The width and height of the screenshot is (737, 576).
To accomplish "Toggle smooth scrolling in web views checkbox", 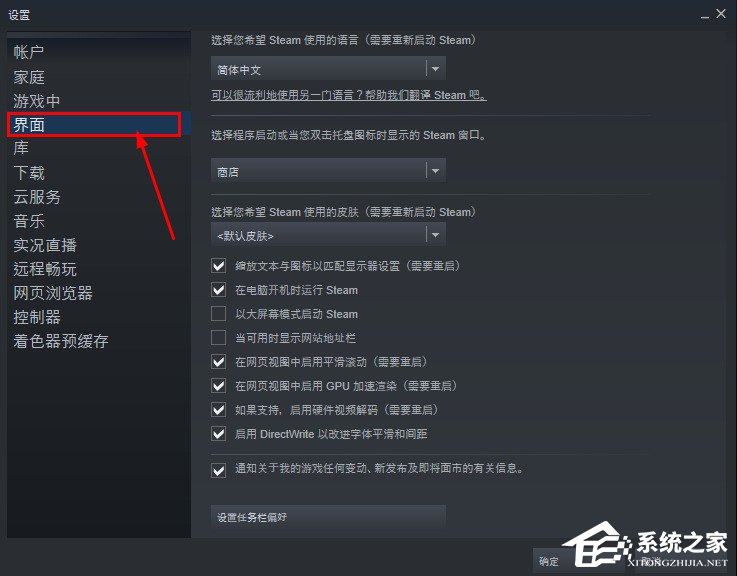I will (219, 362).
